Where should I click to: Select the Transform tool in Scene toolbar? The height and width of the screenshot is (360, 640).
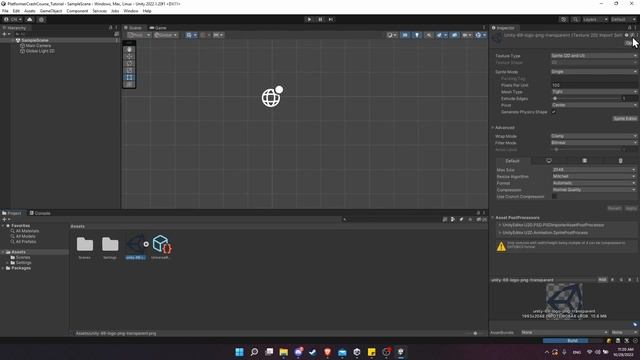click(x=129, y=84)
